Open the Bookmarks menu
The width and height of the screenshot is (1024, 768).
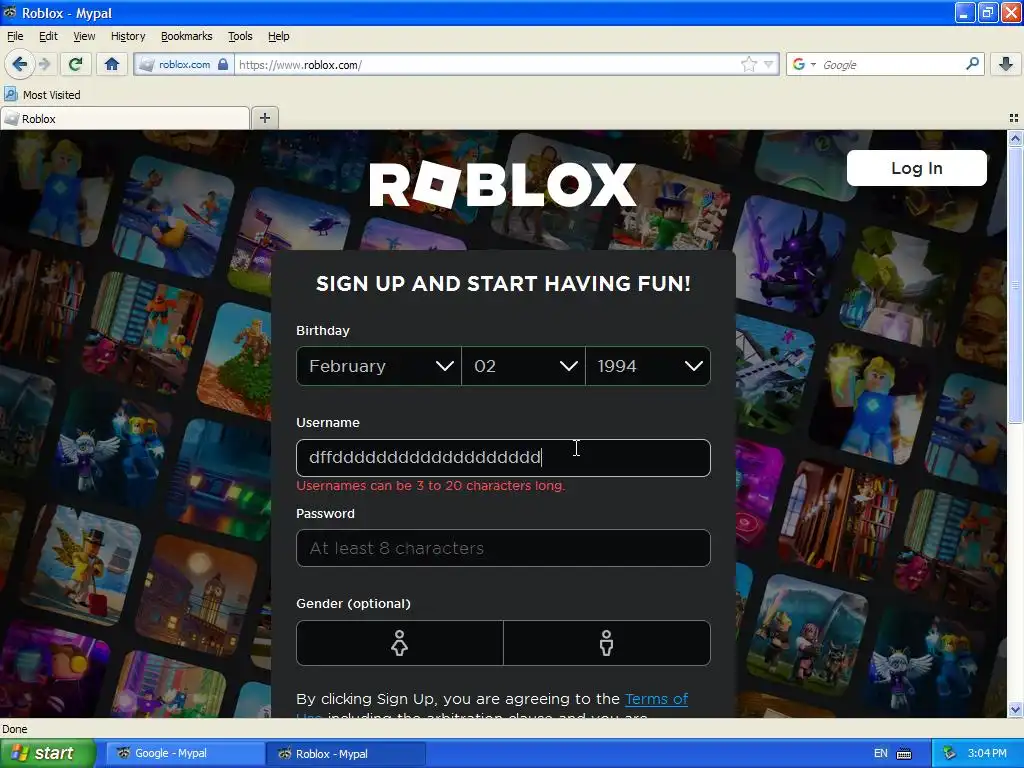[186, 36]
